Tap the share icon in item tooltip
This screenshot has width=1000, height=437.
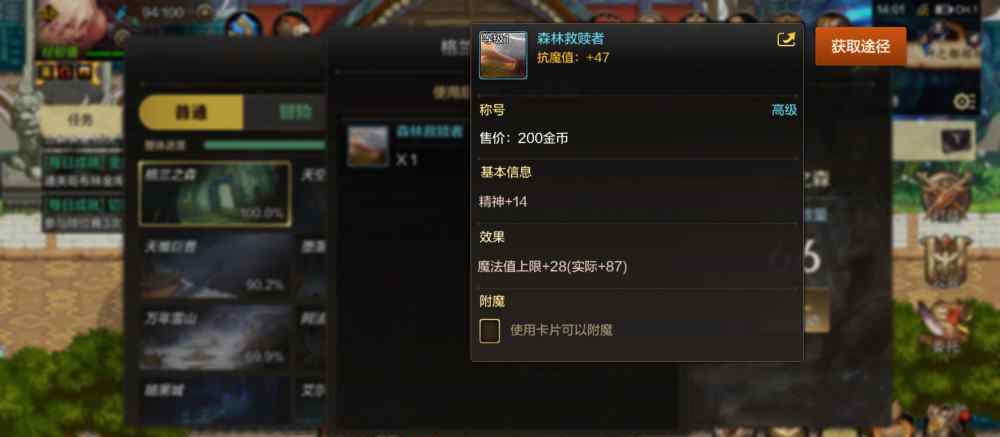click(x=786, y=40)
